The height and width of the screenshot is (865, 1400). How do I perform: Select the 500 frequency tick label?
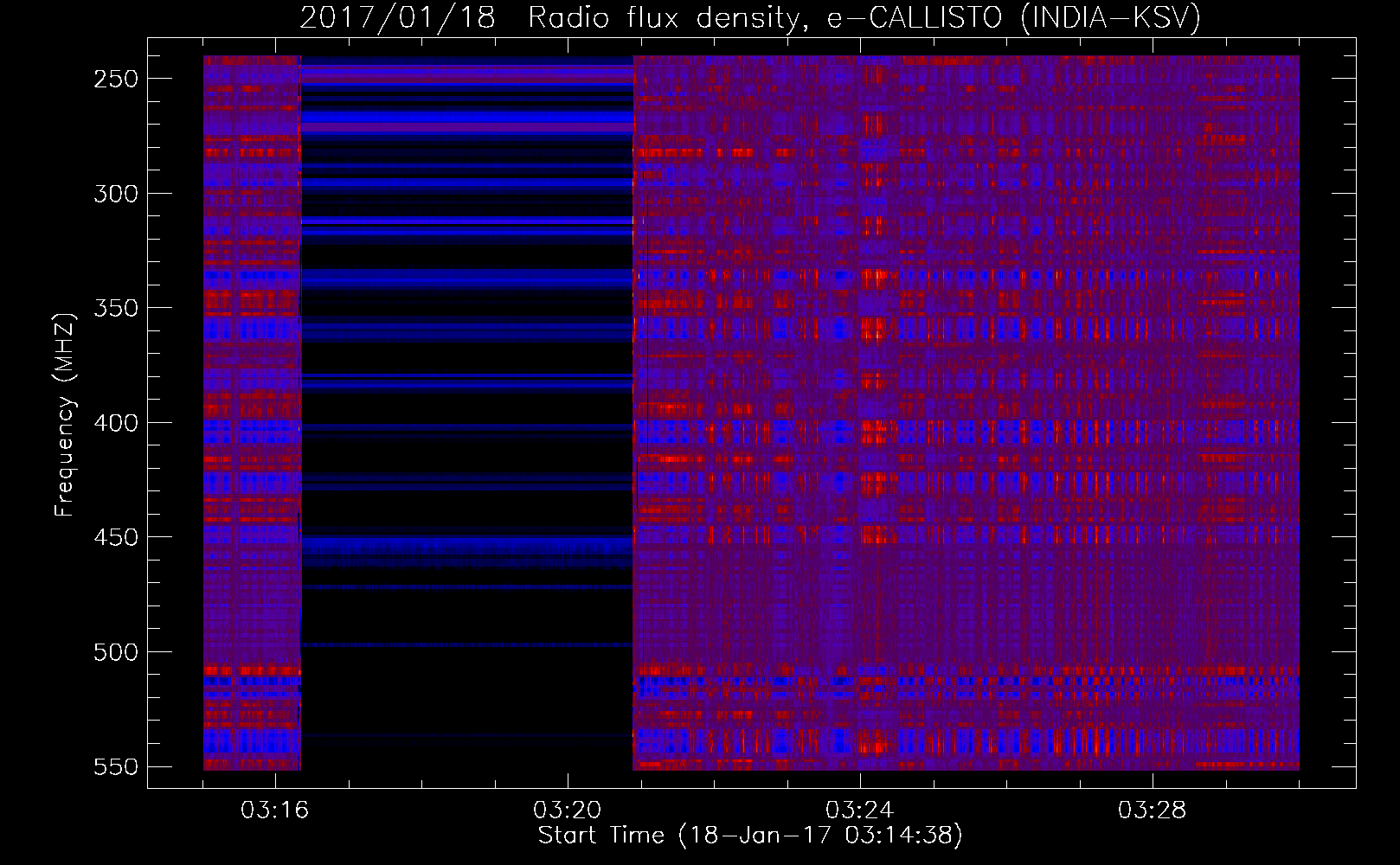click(x=116, y=652)
